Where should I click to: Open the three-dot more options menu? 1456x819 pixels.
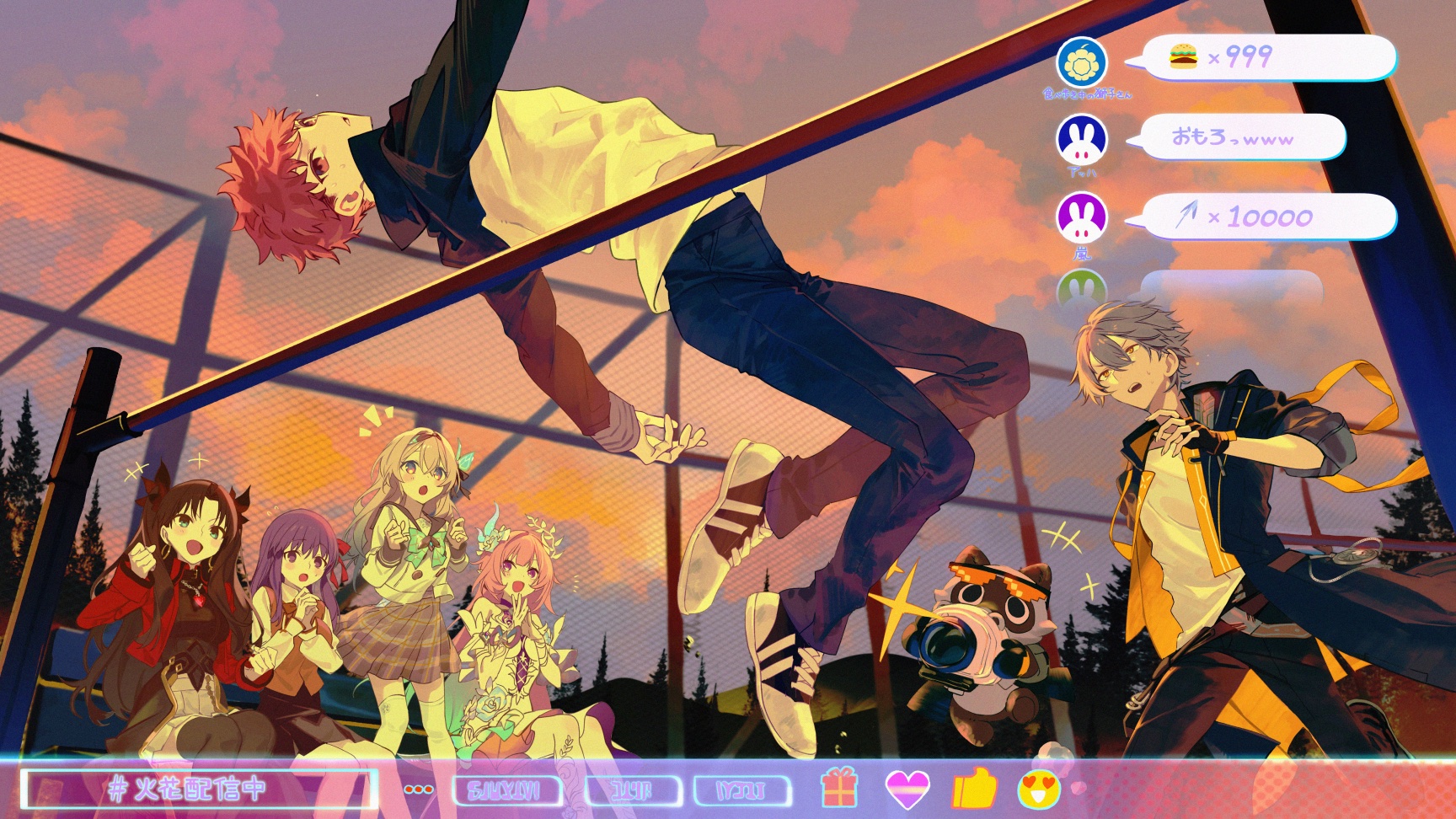pos(419,790)
